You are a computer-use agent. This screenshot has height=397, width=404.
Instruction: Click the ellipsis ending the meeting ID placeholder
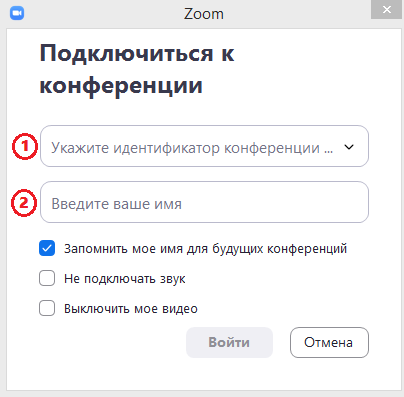328,151
